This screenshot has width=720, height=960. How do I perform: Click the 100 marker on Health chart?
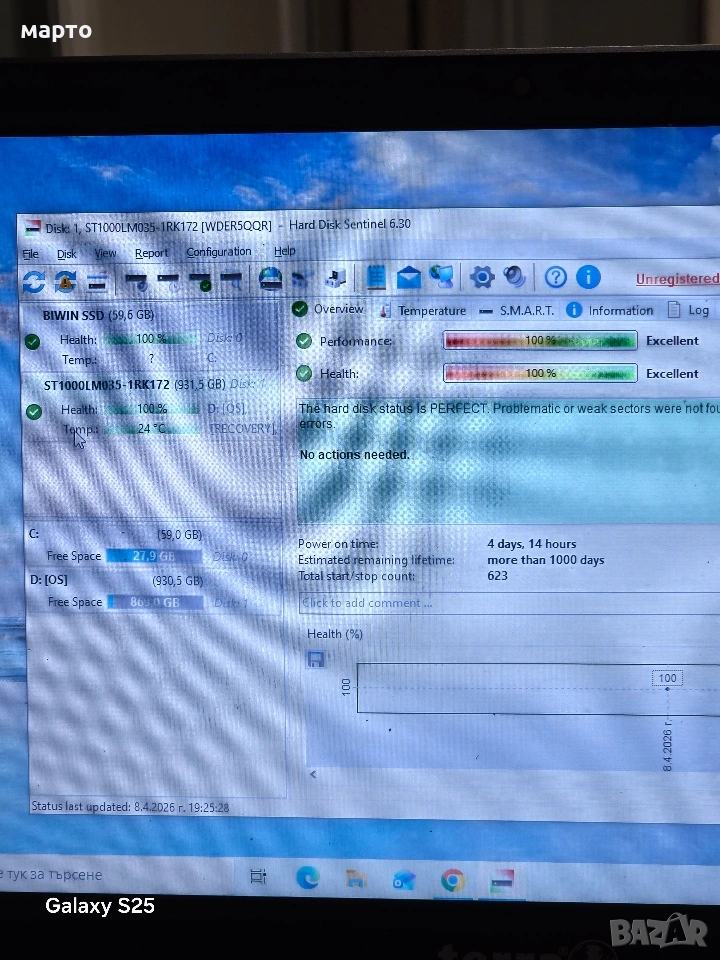click(x=667, y=678)
